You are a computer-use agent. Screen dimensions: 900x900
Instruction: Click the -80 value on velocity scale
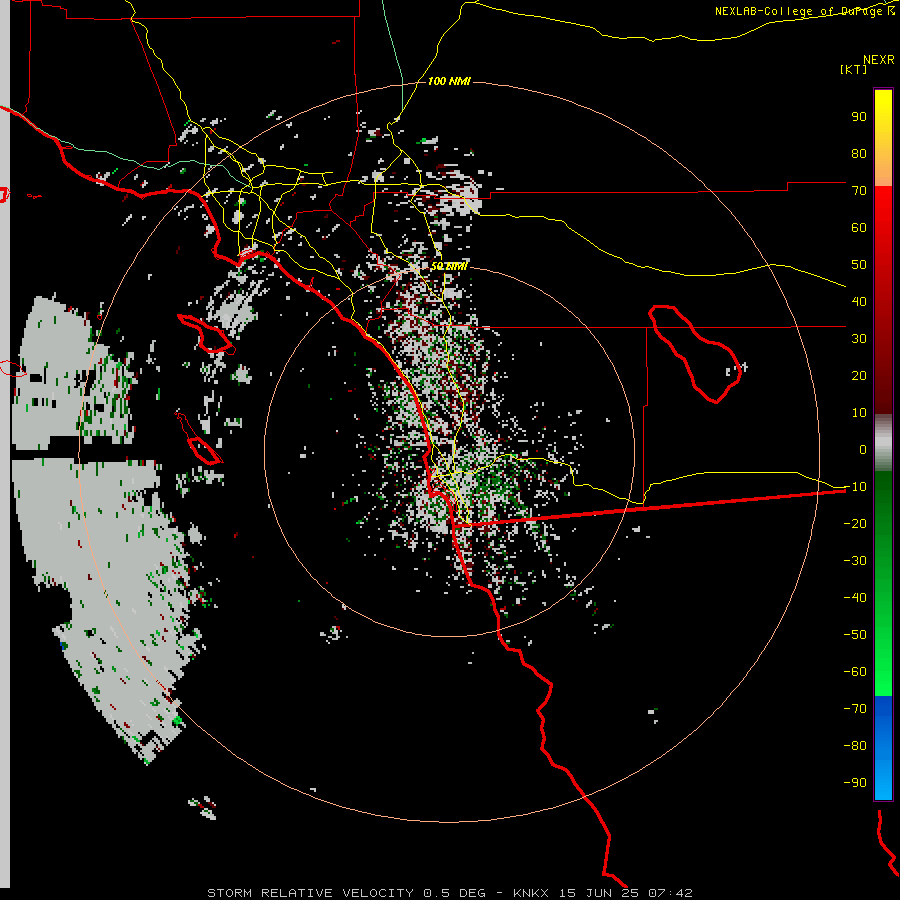point(855,746)
